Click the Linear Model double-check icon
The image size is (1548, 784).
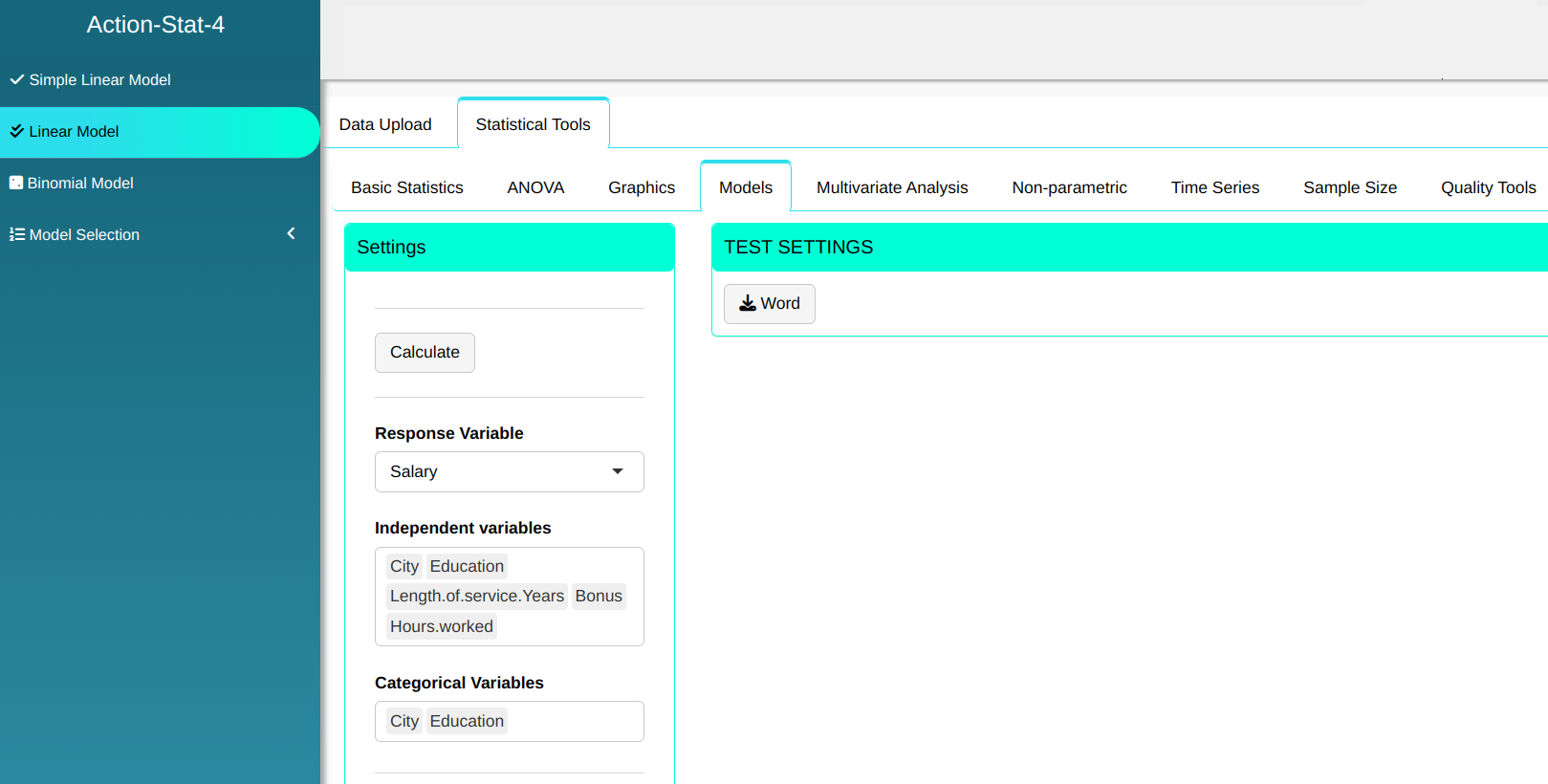pyautogui.click(x=16, y=131)
